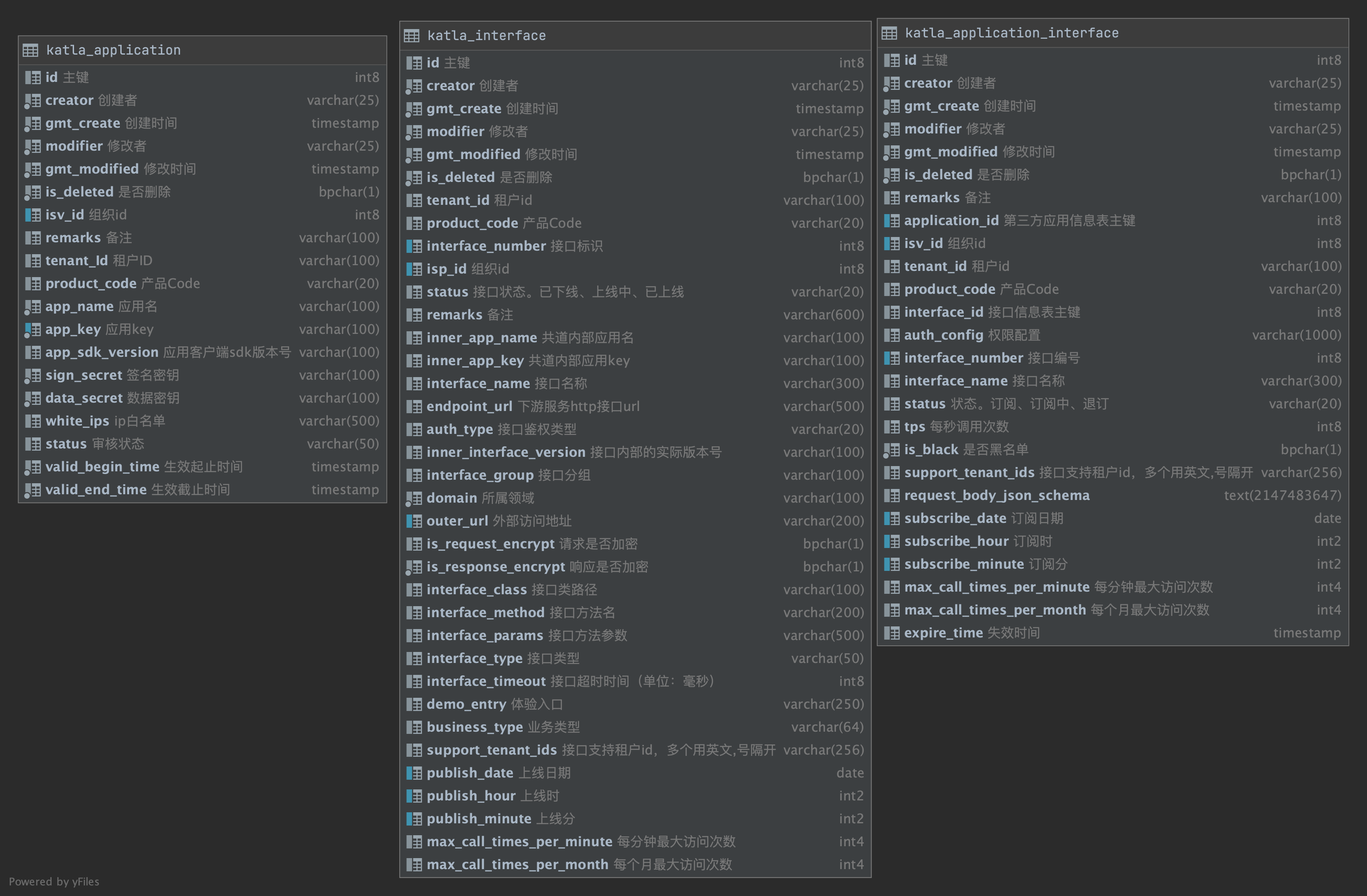
Task: Click column icon beside auth_config 权限配置
Action: (892, 335)
